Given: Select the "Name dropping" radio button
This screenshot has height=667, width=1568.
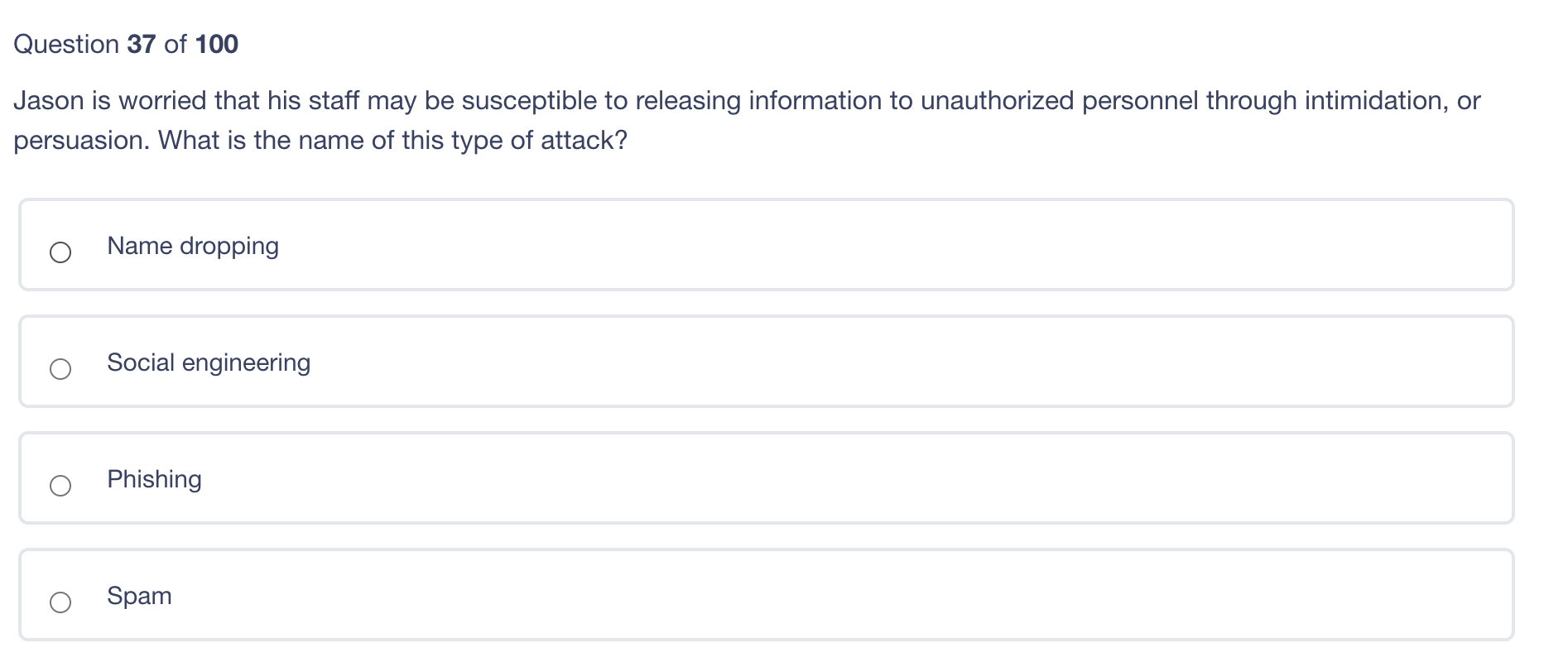Looking at the screenshot, I should coord(60,252).
